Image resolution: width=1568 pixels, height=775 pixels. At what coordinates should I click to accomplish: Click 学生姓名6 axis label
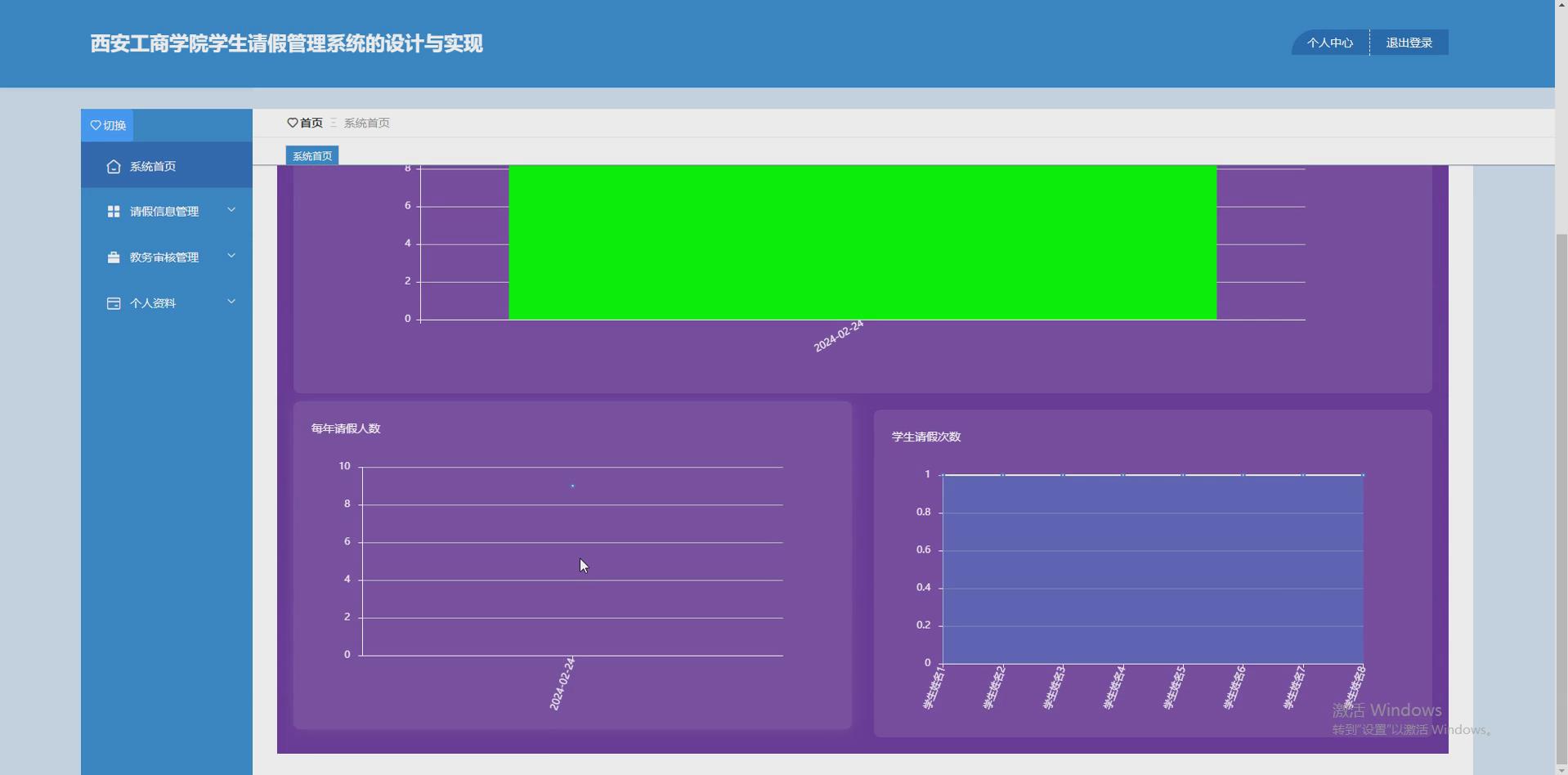pyautogui.click(x=1234, y=688)
